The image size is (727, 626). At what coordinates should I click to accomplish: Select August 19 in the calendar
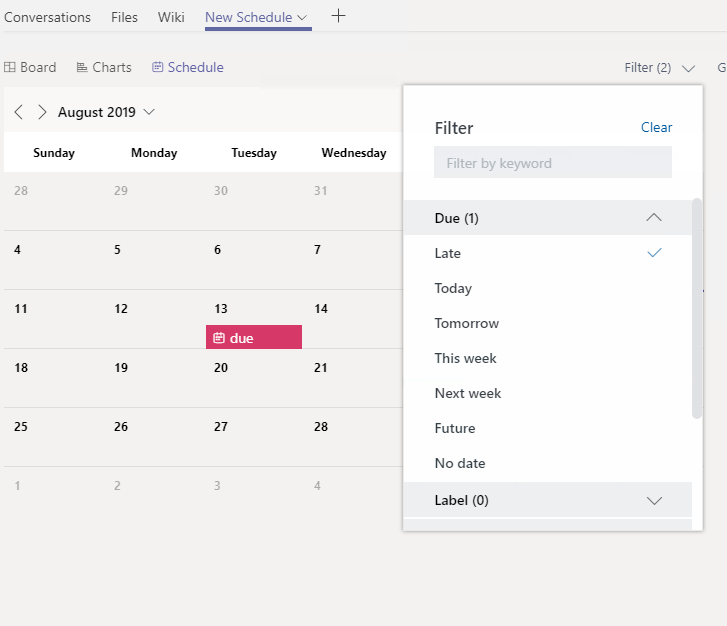pos(121,368)
